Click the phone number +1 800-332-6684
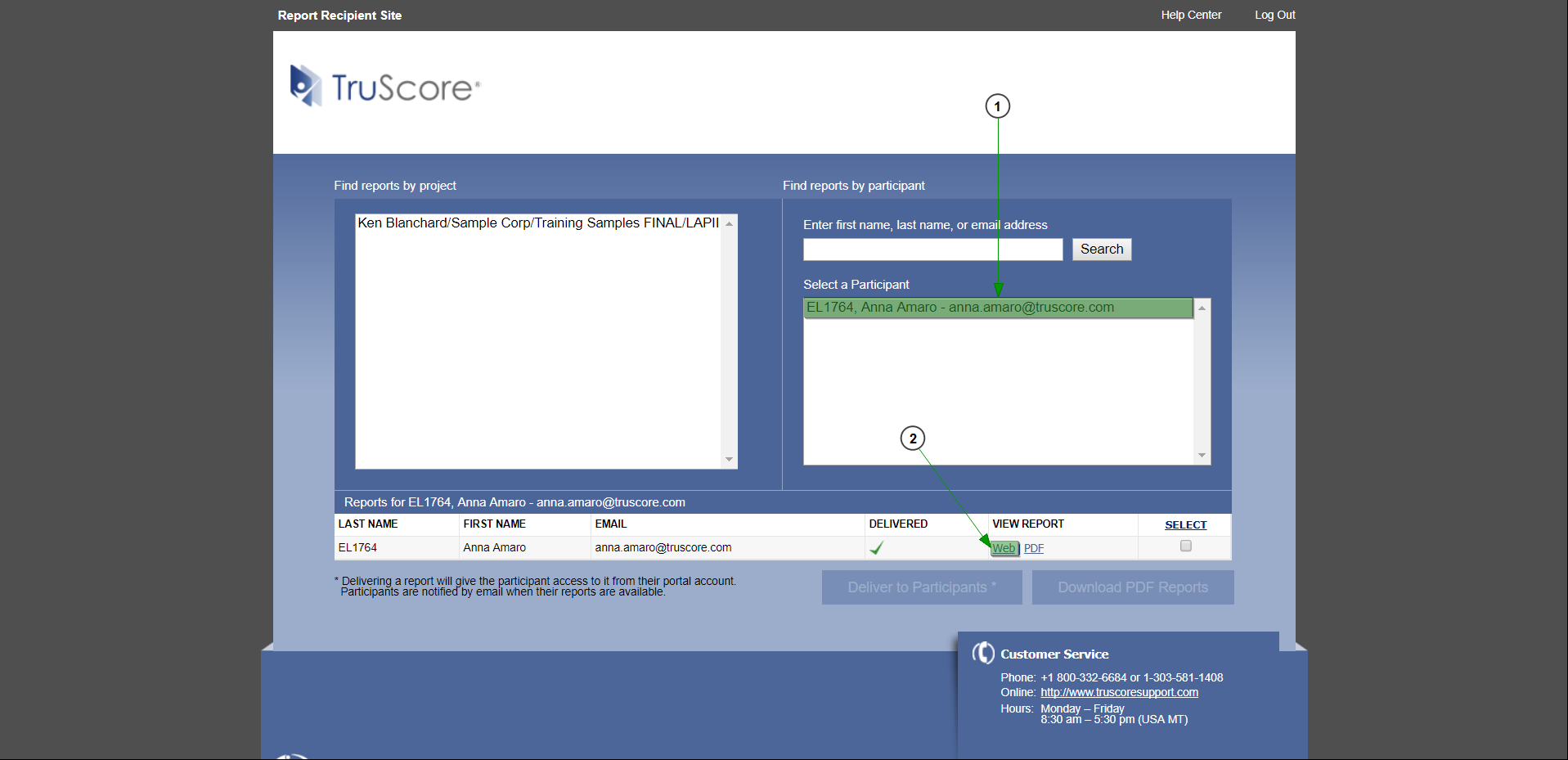 pos(1083,677)
